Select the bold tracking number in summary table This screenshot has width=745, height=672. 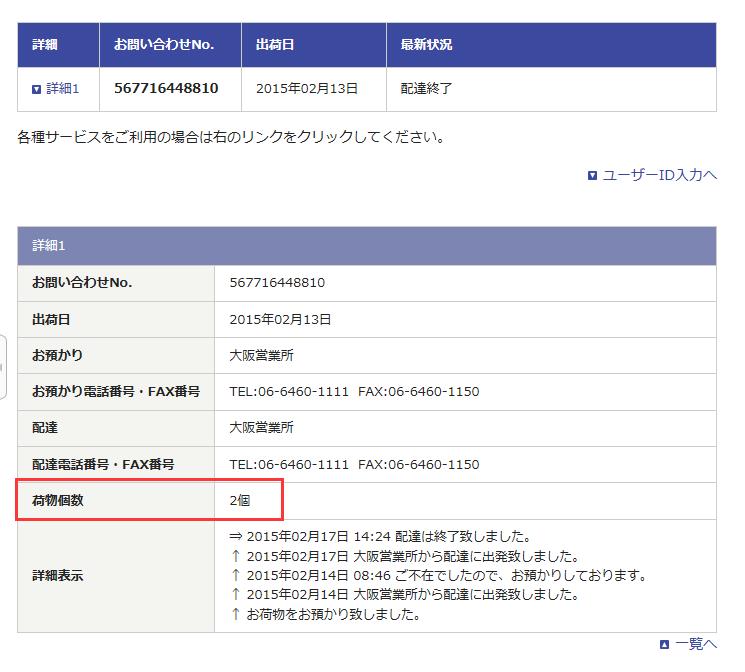166,89
